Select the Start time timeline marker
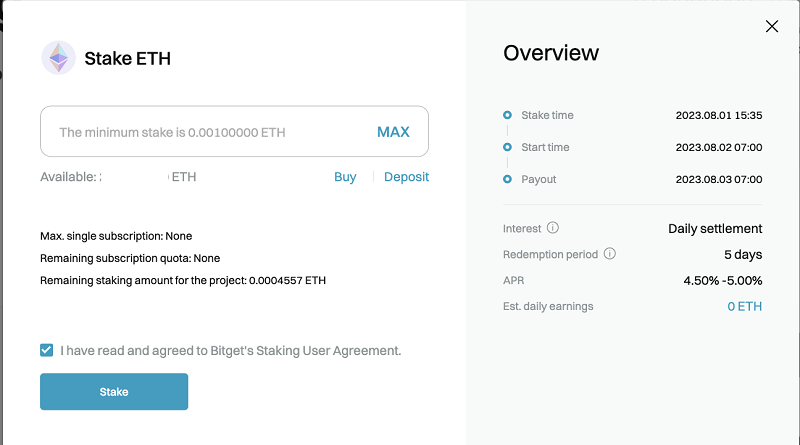 (507, 147)
